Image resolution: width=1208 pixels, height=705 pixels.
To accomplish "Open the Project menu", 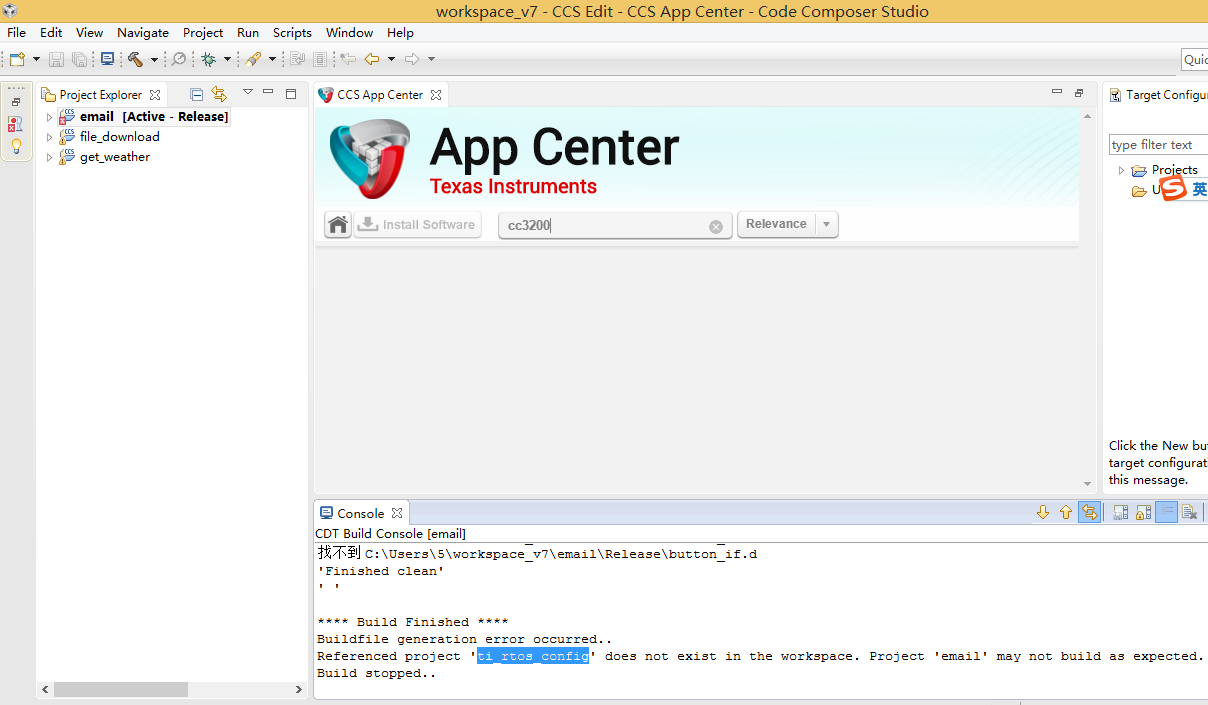I will click(x=203, y=32).
